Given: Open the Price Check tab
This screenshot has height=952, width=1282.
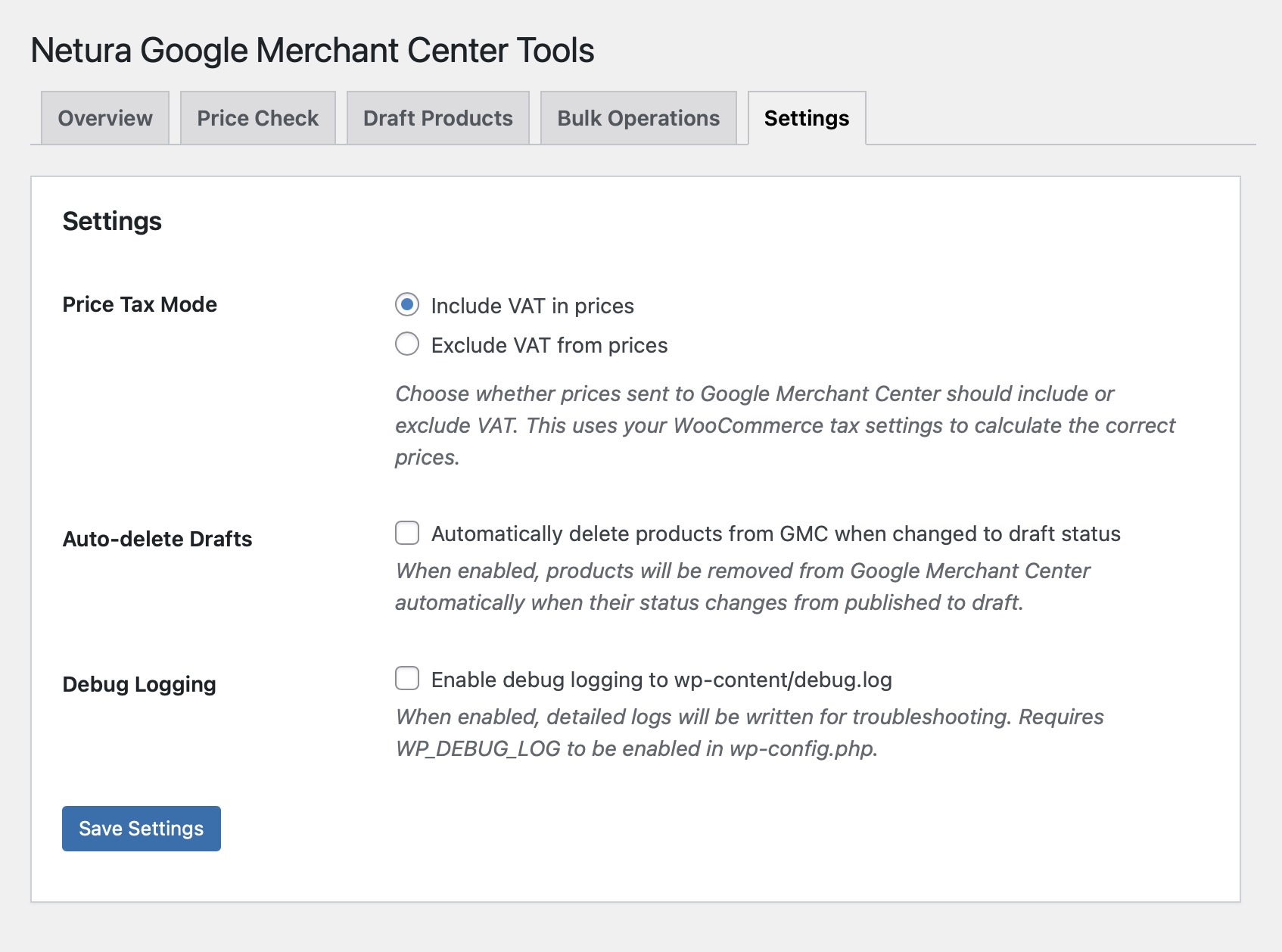Looking at the screenshot, I should (x=257, y=118).
